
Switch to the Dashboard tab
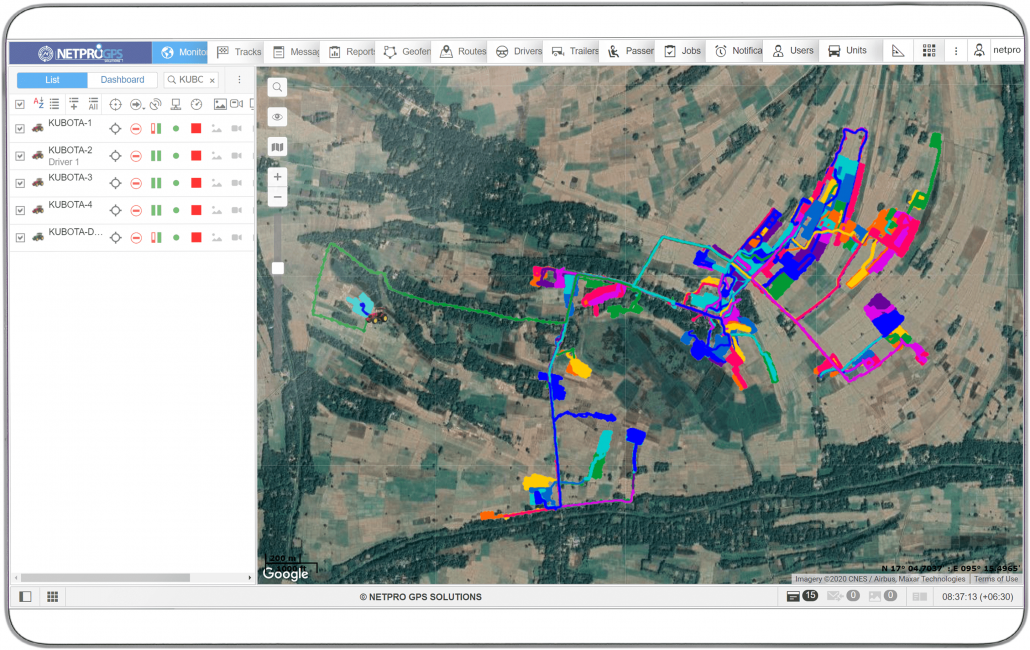click(122, 79)
